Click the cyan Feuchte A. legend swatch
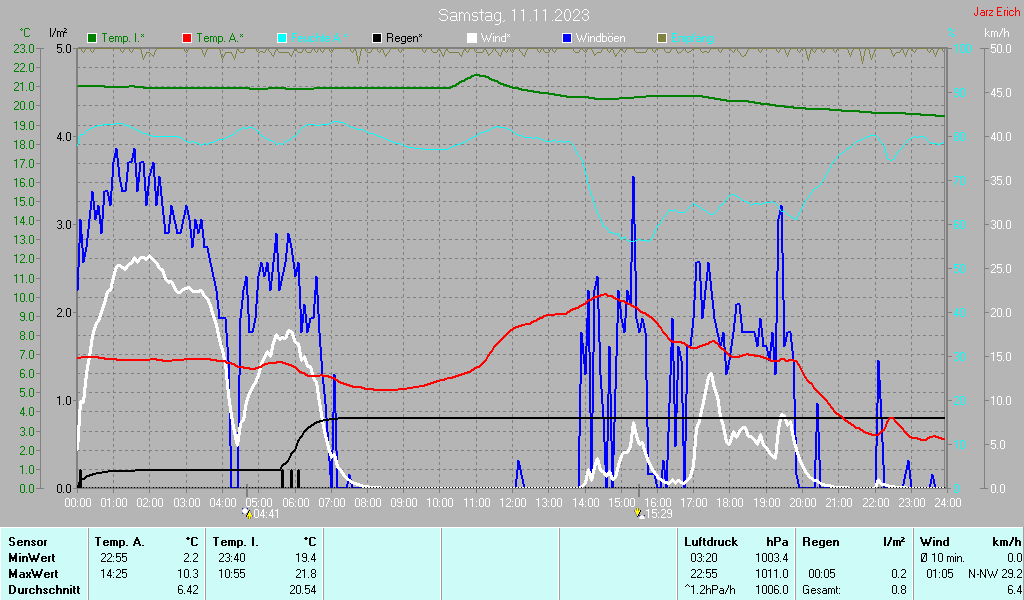 click(x=282, y=39)
